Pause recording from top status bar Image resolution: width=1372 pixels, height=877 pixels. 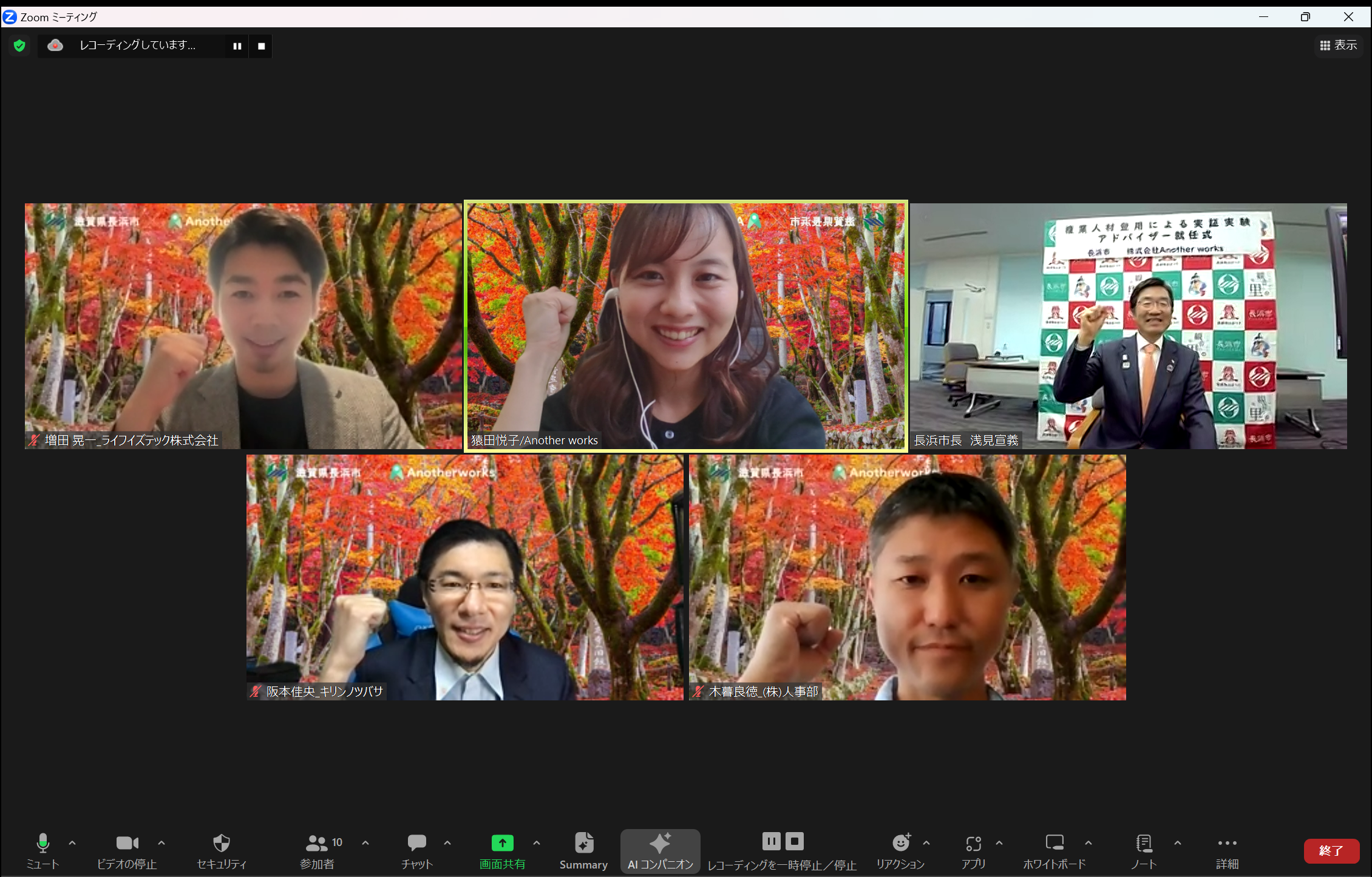(237, 46)
